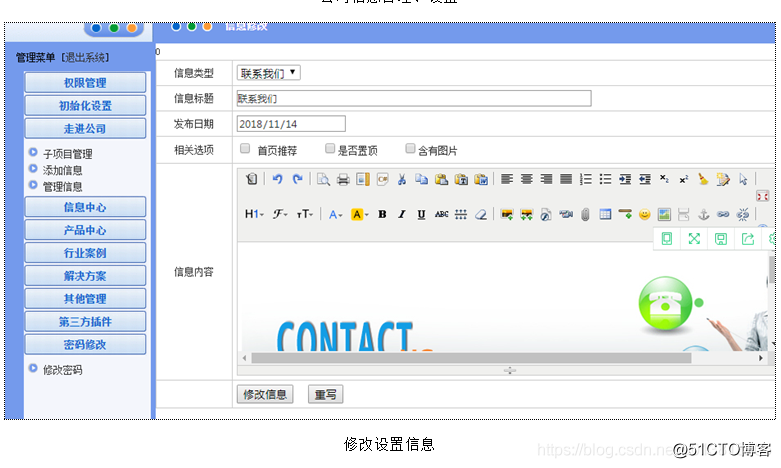The height and width of the screenshot is (468, 781).
Task: Enable the 含有图片 checkbox
Action: coord(410,148)
